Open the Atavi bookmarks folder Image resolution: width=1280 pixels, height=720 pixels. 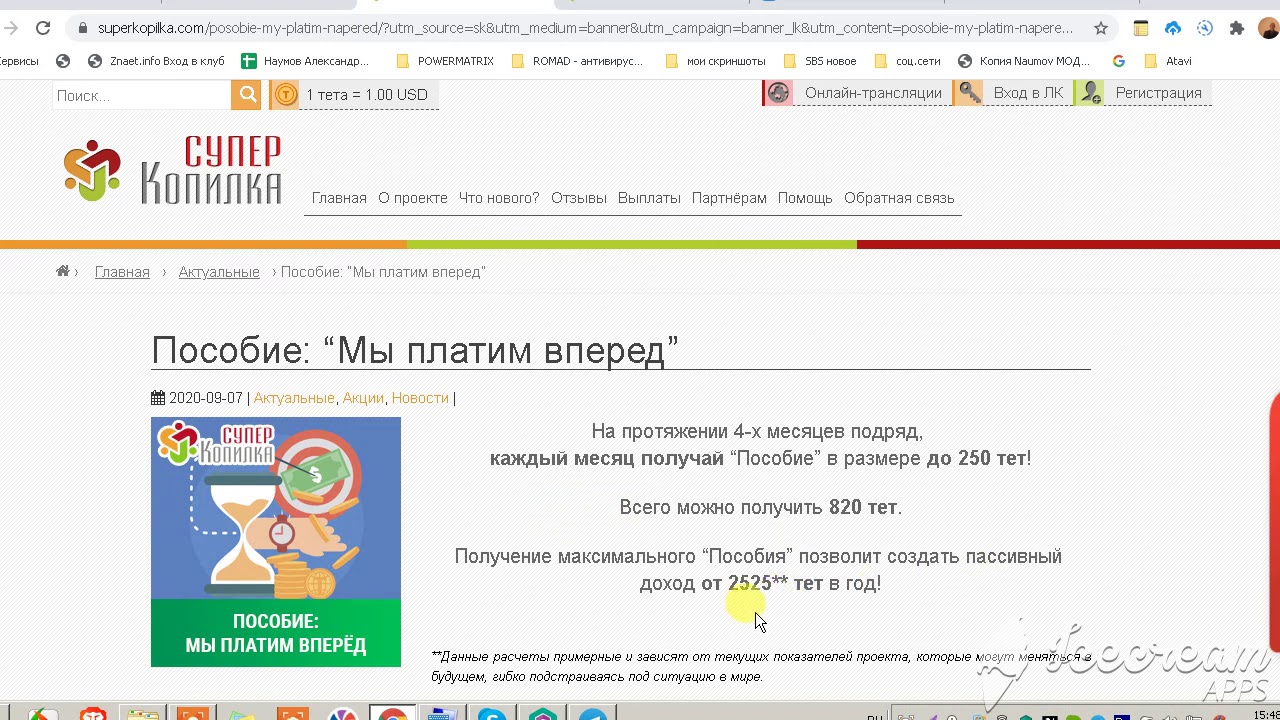[1167, 61]
